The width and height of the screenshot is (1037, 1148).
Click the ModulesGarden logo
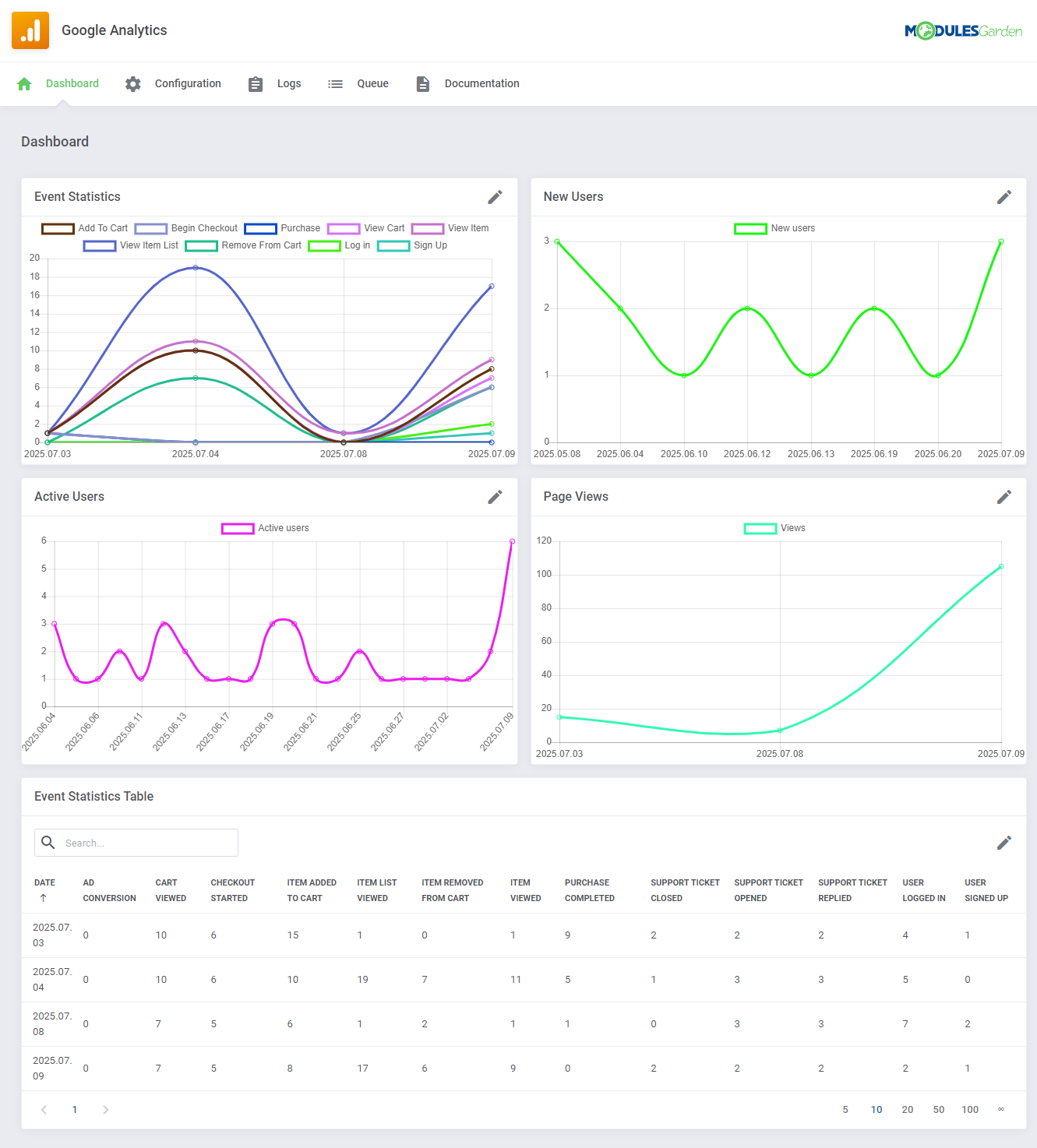click(x=963, y=31)
